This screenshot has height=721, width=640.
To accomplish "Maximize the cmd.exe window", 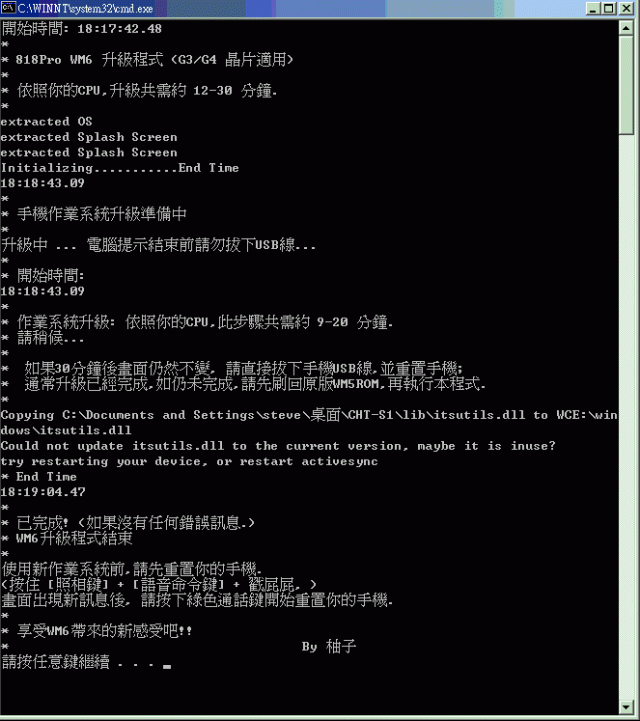I will [609, 9].
